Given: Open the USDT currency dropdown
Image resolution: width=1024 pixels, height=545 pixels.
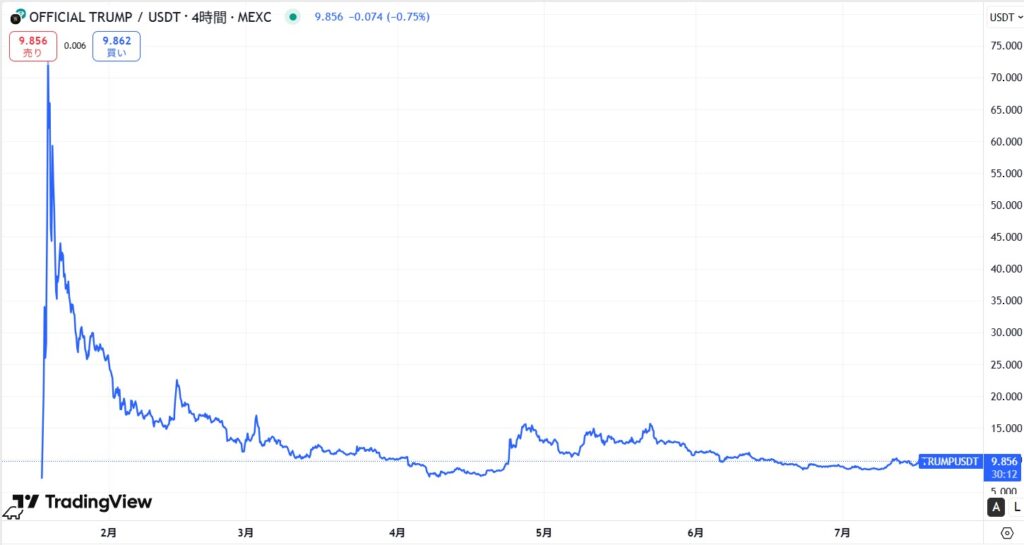Looking at the screenshot, I should coord(1005,18).
